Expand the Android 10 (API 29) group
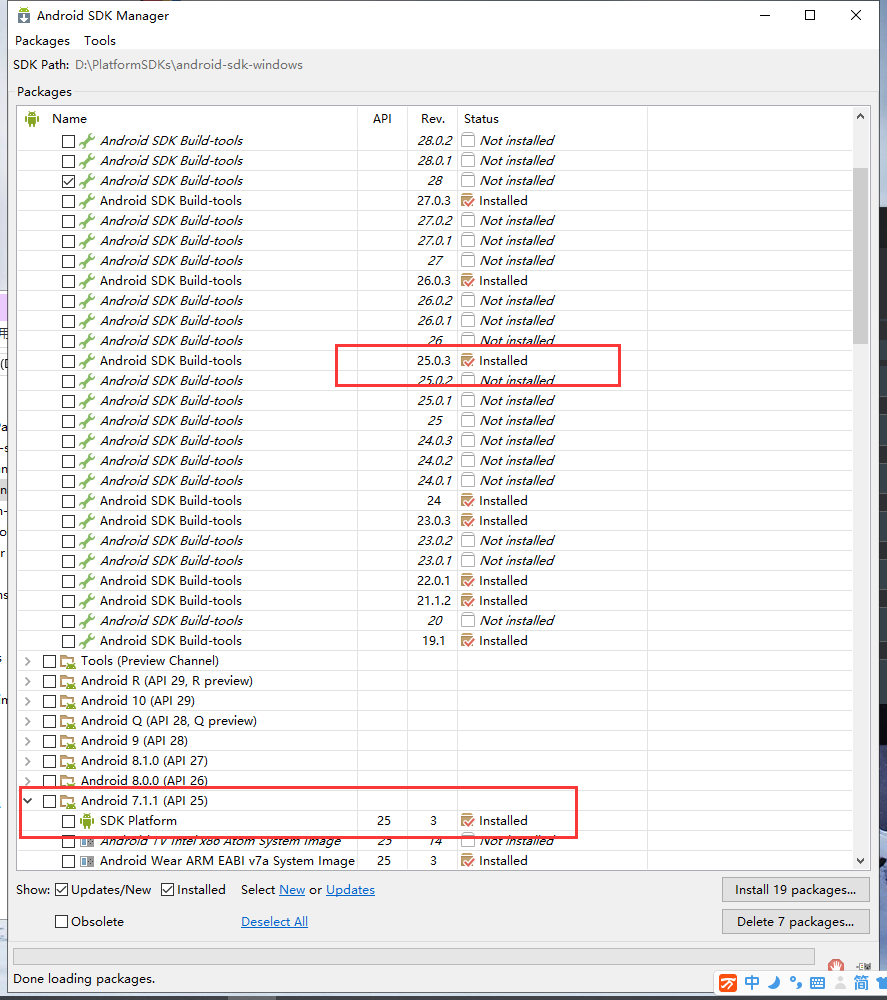 27,702
